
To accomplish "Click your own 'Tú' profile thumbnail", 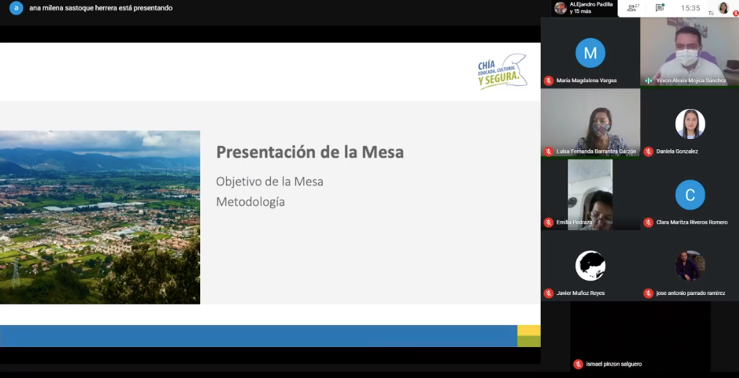I will coord(723,8).
